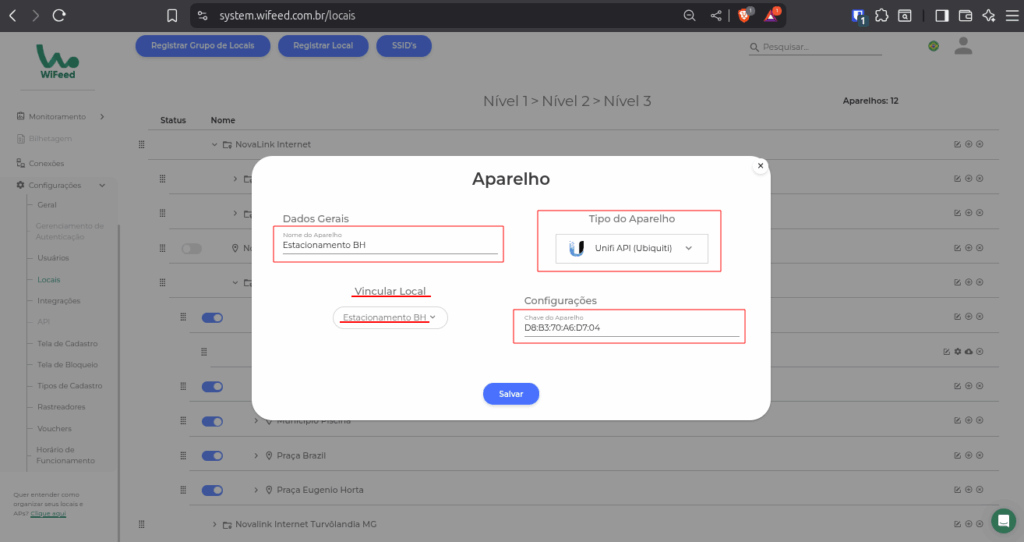This screenshot has height=542, width=1024.
Task: Open the Estacionamento BH Vincular Local dropdown
Action: pos(390,318)
